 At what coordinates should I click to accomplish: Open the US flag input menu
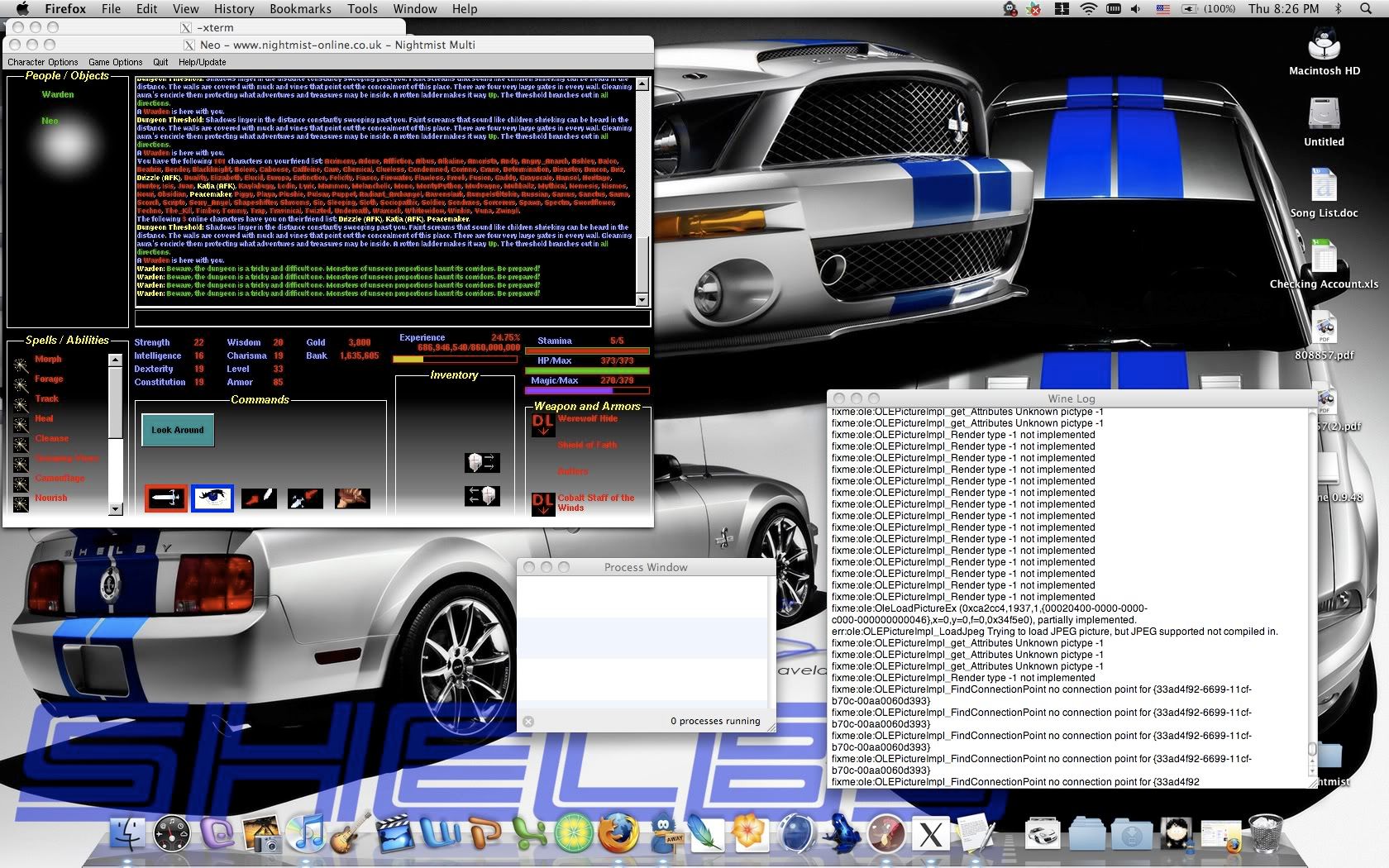(x=1162, y=9)
